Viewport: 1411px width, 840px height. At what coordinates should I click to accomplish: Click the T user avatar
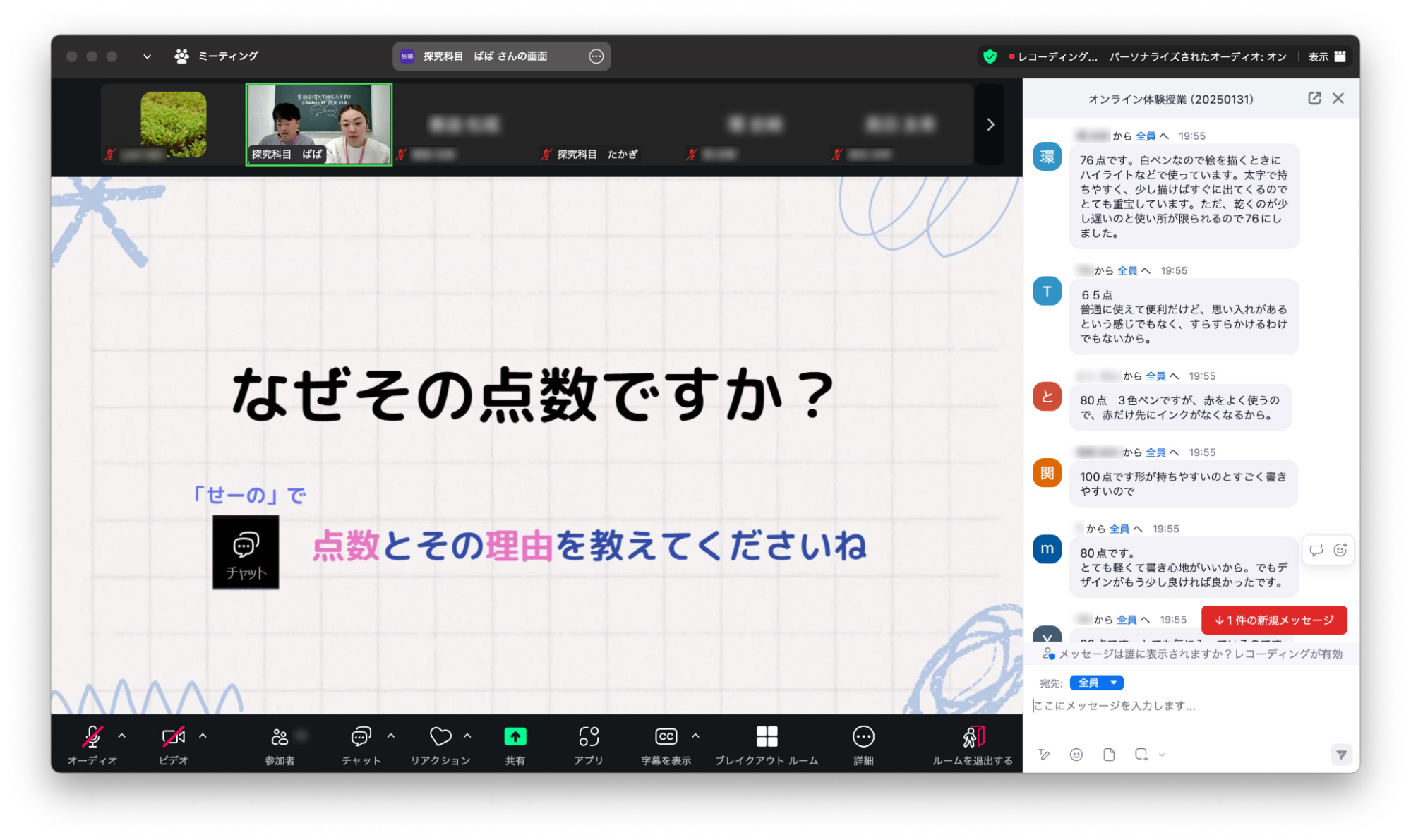tap(1047, 291)
